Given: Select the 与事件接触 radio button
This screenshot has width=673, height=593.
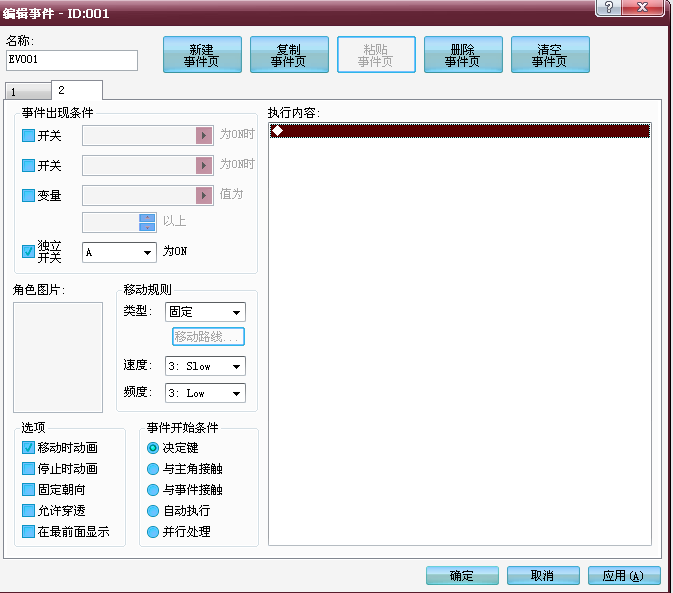Looking at the screenshot, I should 153,490.
